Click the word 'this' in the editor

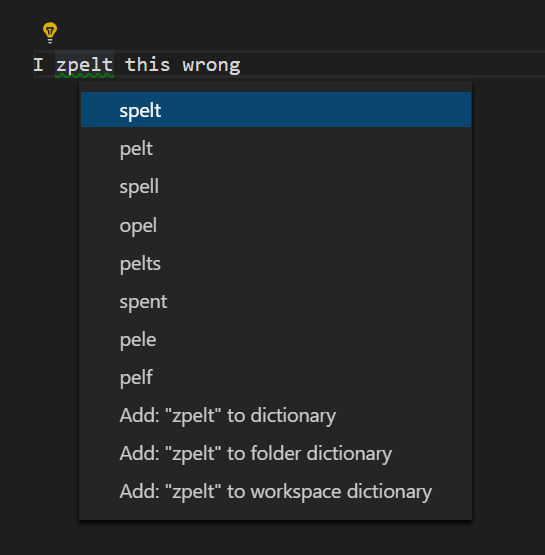click(148, 65)
